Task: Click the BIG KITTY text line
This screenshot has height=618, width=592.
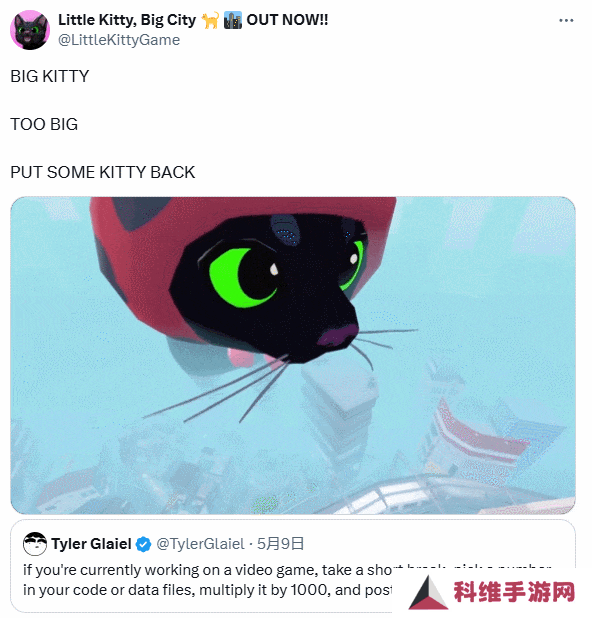Action: (x=50, y=76)
